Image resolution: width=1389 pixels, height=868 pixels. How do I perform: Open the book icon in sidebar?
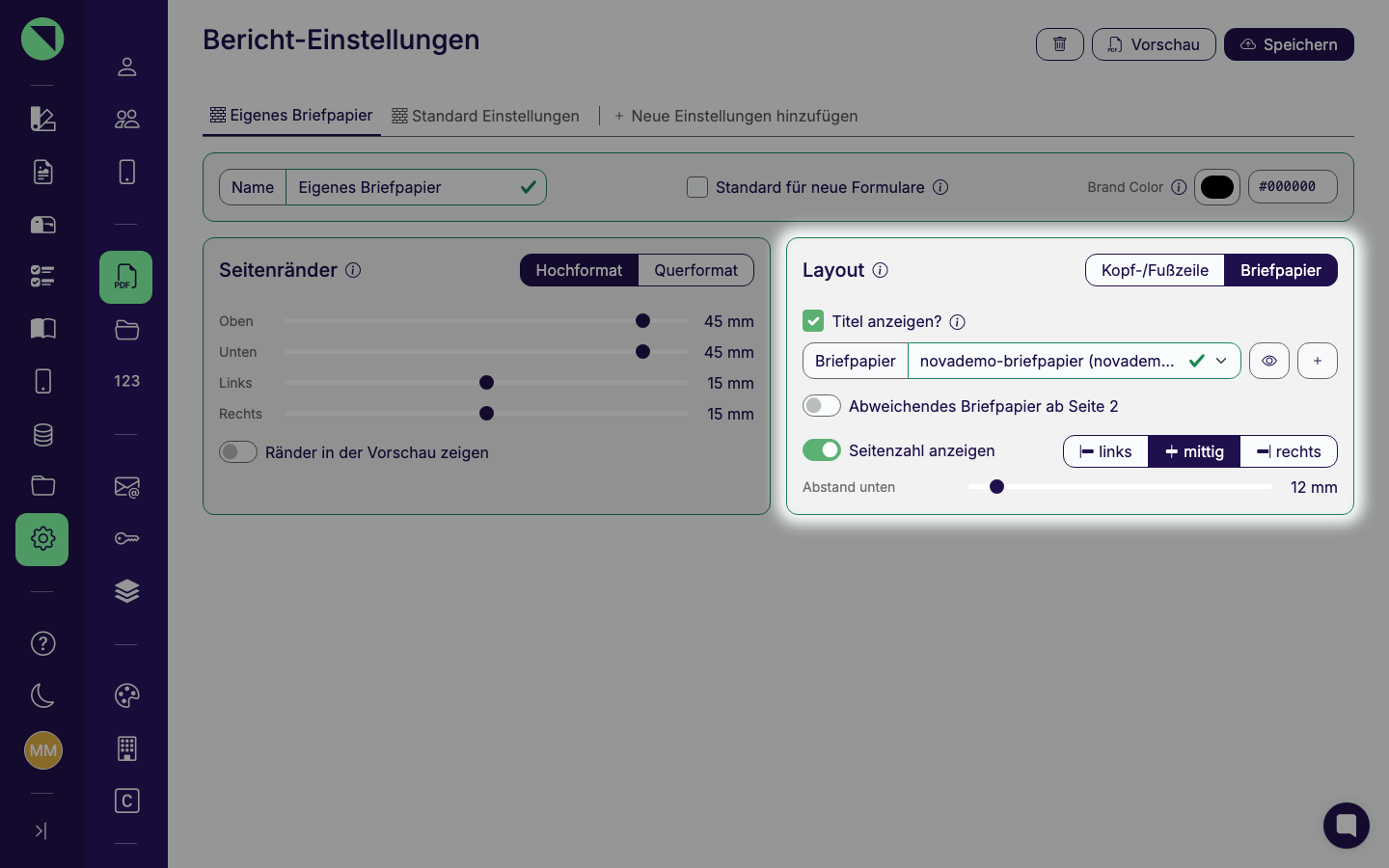click(x=42, y=329)
